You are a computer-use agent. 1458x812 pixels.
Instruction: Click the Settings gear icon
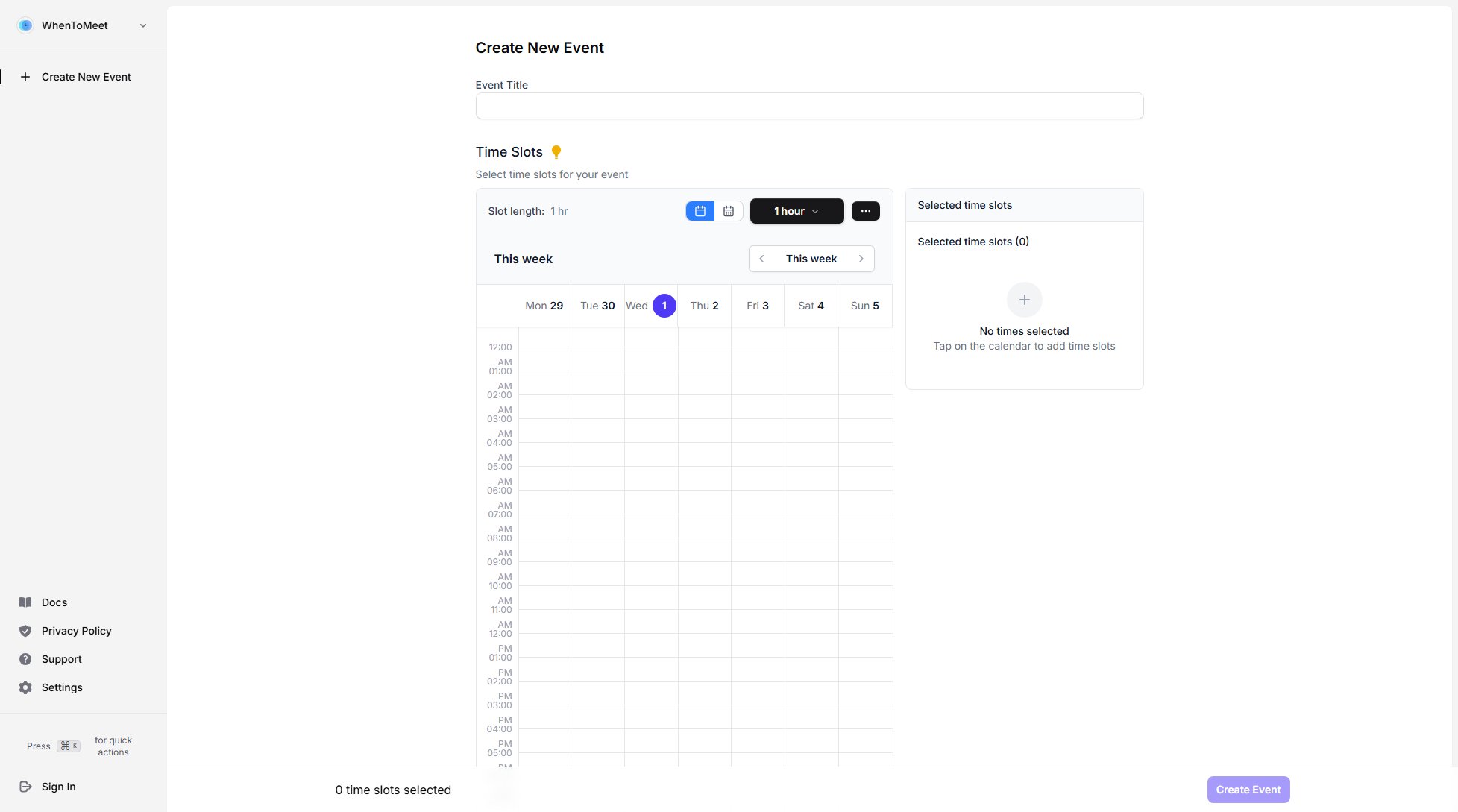(25, 687)
